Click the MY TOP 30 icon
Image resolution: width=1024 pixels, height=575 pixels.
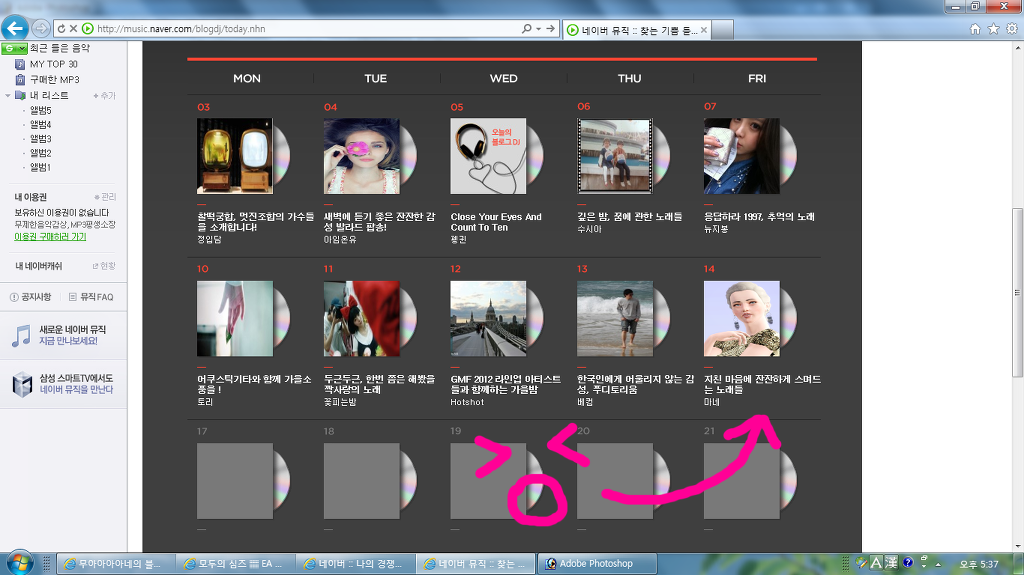[x=20, y=64]
